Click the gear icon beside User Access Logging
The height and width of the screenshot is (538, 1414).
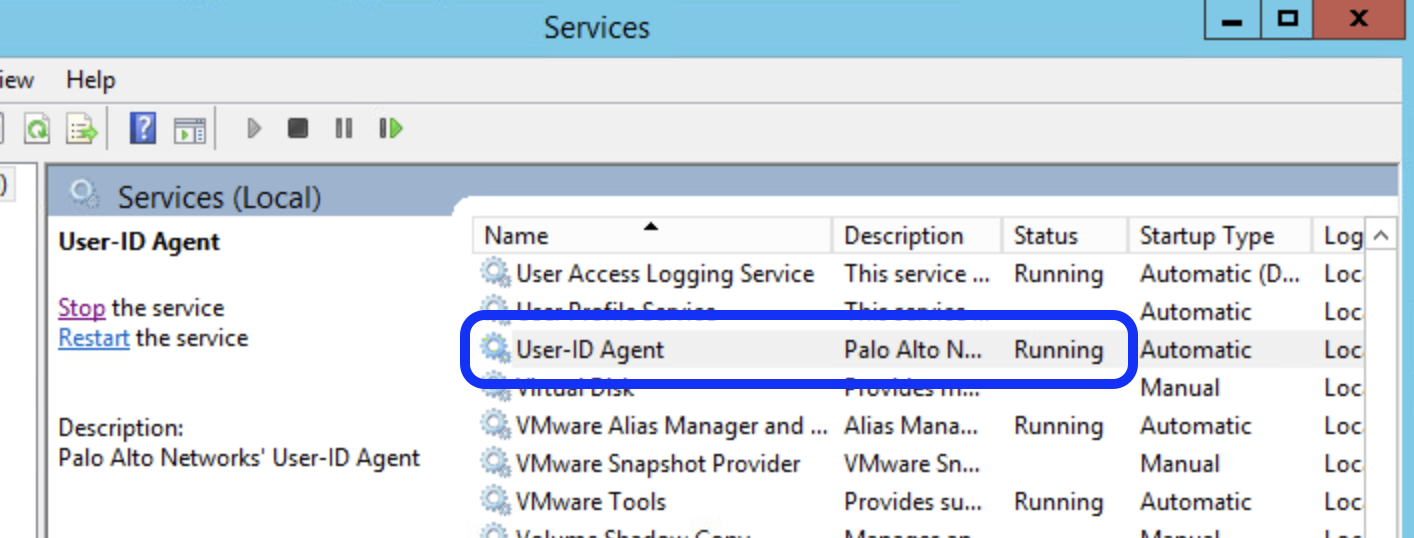pos(495,273)
